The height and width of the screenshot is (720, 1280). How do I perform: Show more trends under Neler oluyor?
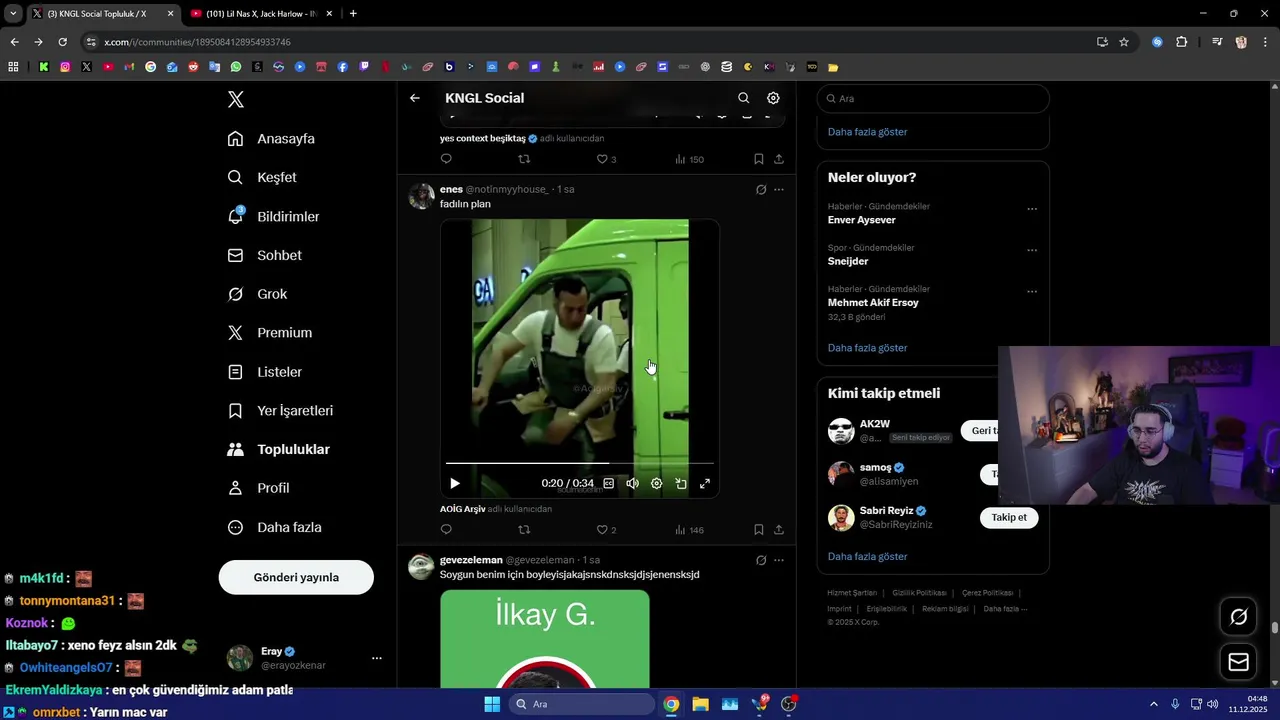[x=867, y=348]
